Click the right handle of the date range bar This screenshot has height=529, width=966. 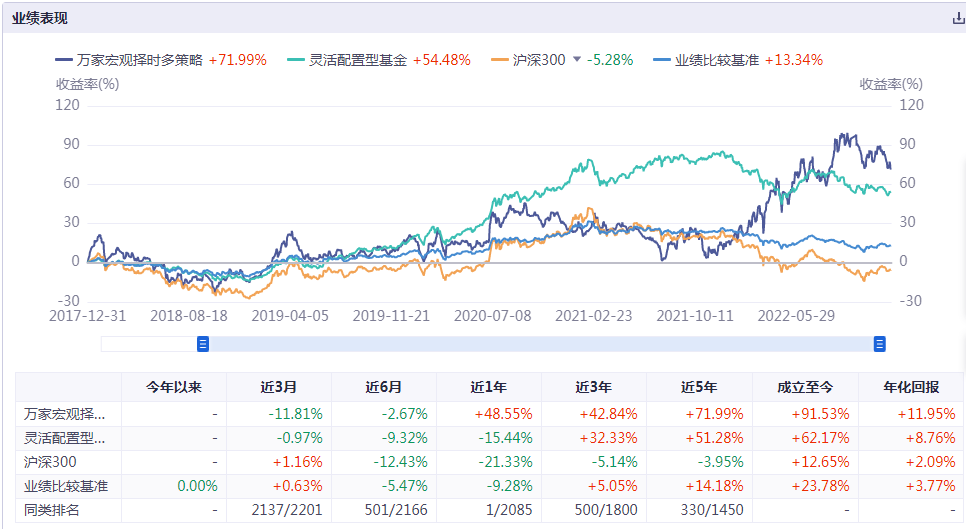point(880,344)
